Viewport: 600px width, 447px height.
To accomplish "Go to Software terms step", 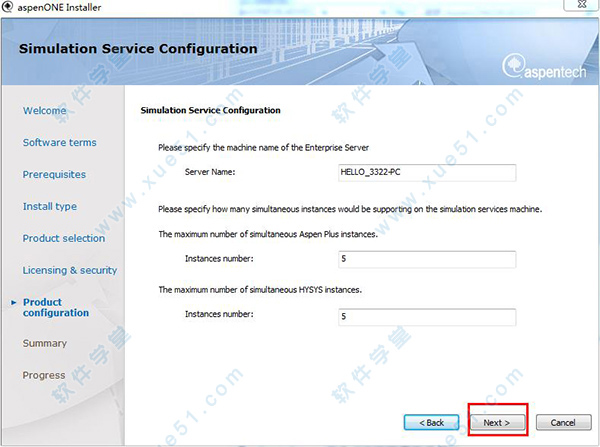I will click(59, 142).
